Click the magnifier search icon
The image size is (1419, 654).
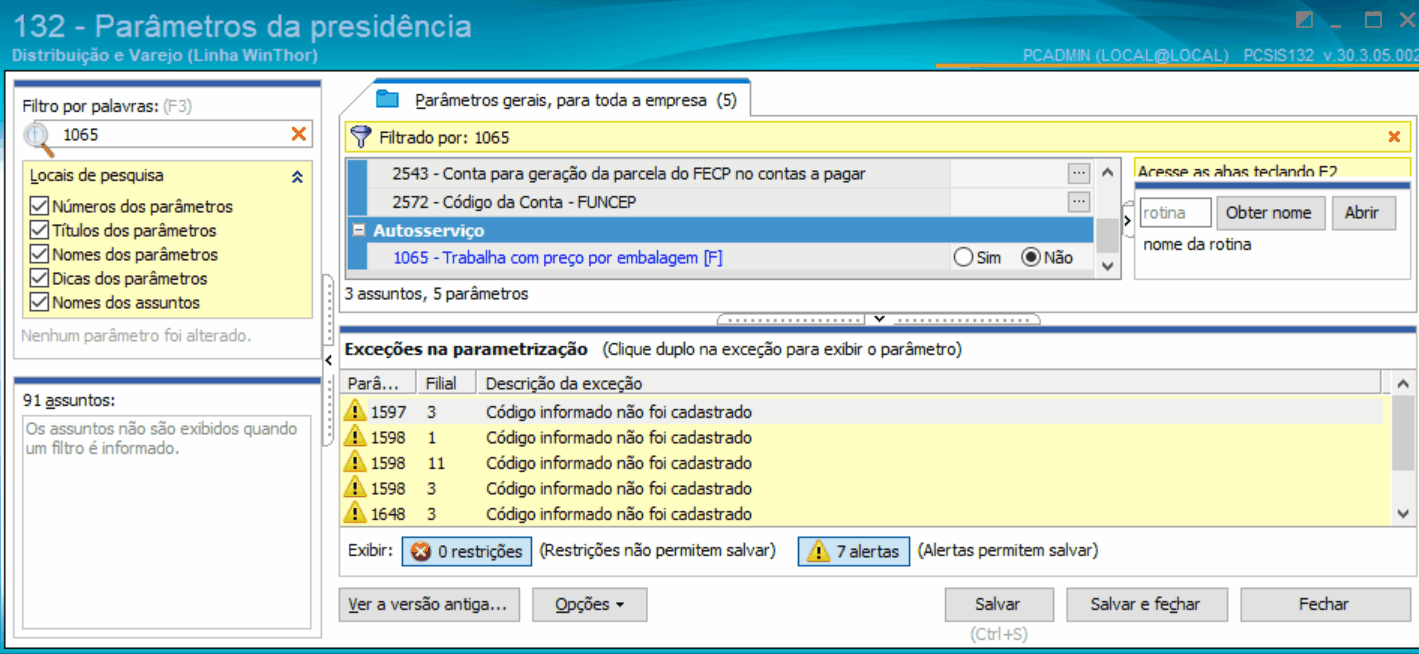pos(40,139)
